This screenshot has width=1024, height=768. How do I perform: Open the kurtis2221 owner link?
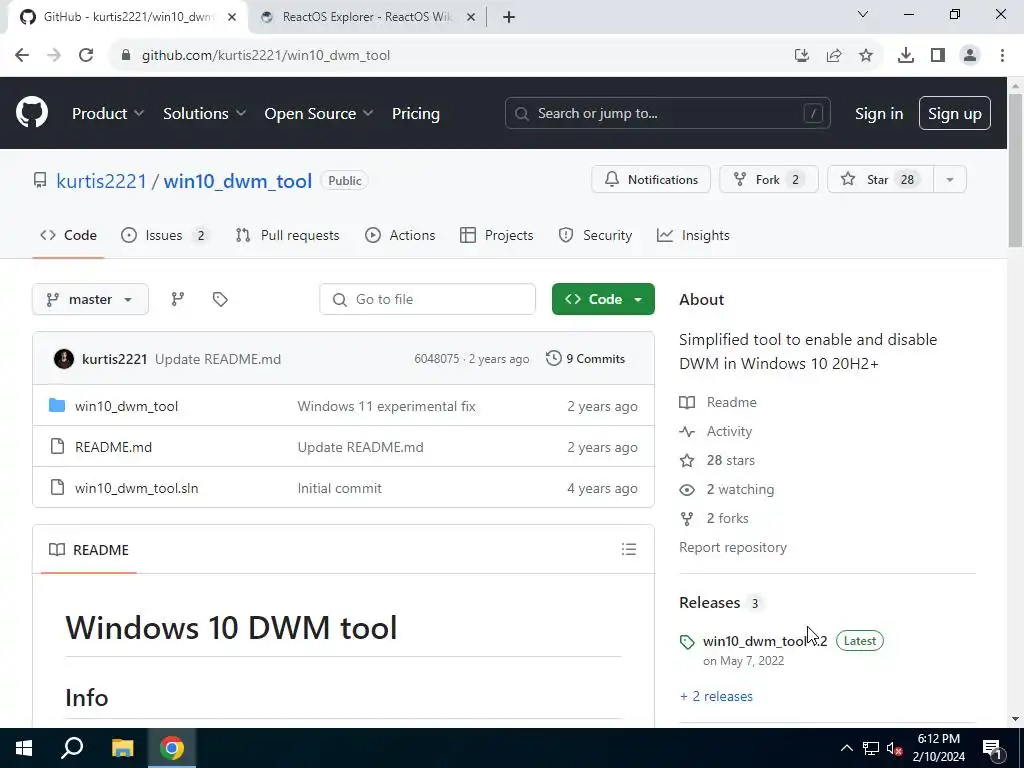pyautogui.click(x=101, y=181)
